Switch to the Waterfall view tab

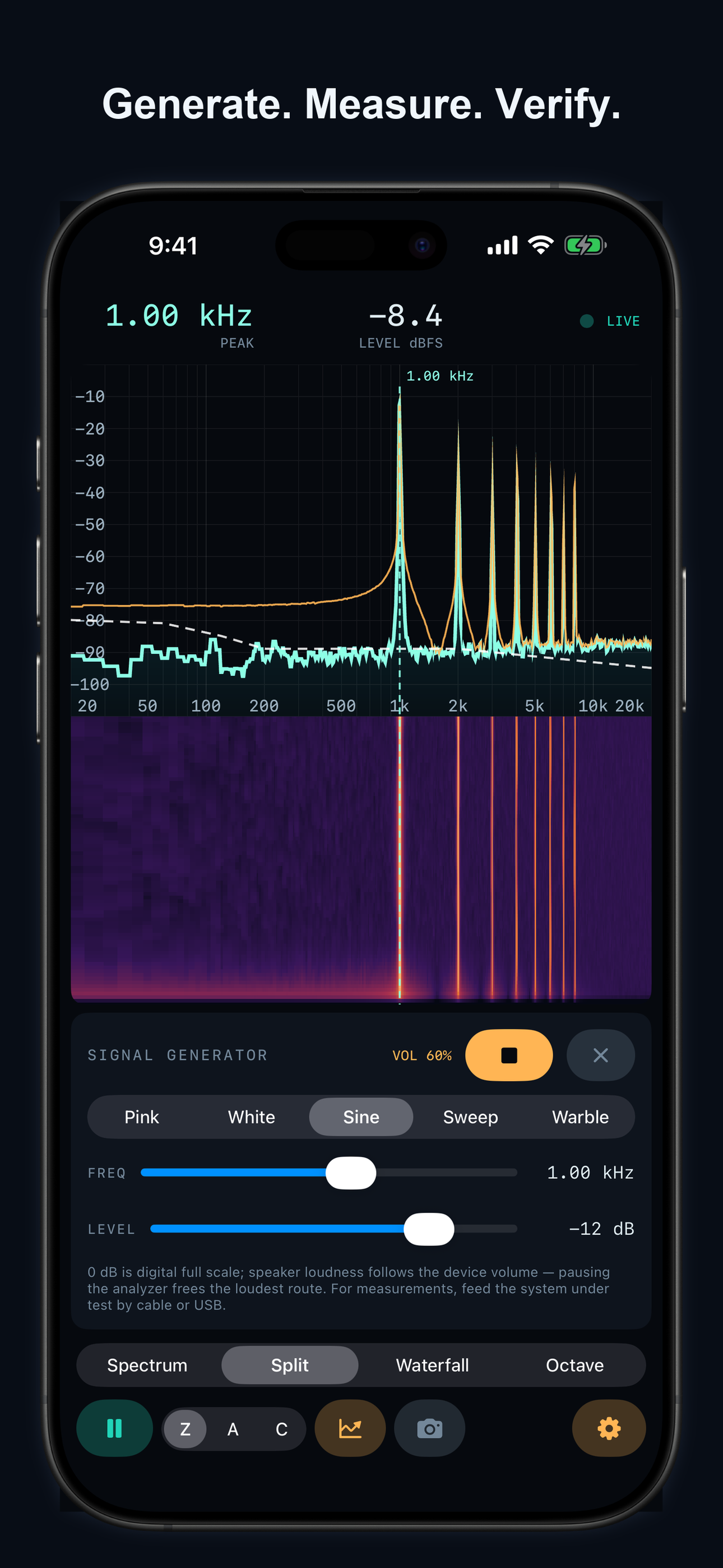point(432,1366)
